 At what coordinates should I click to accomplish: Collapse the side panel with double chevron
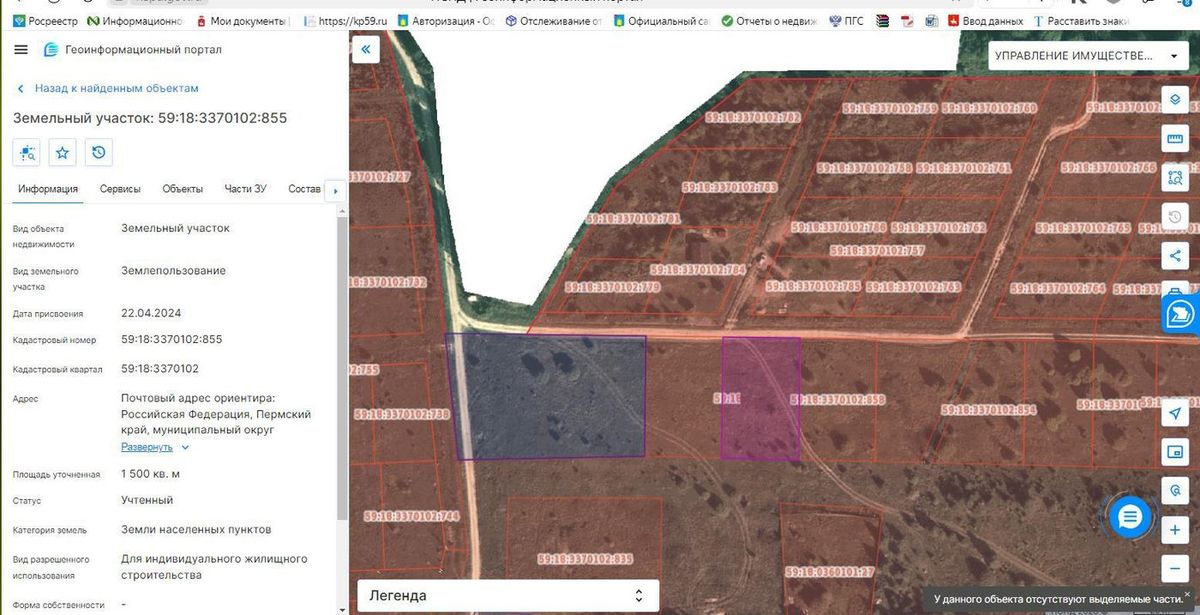[366, 49]
